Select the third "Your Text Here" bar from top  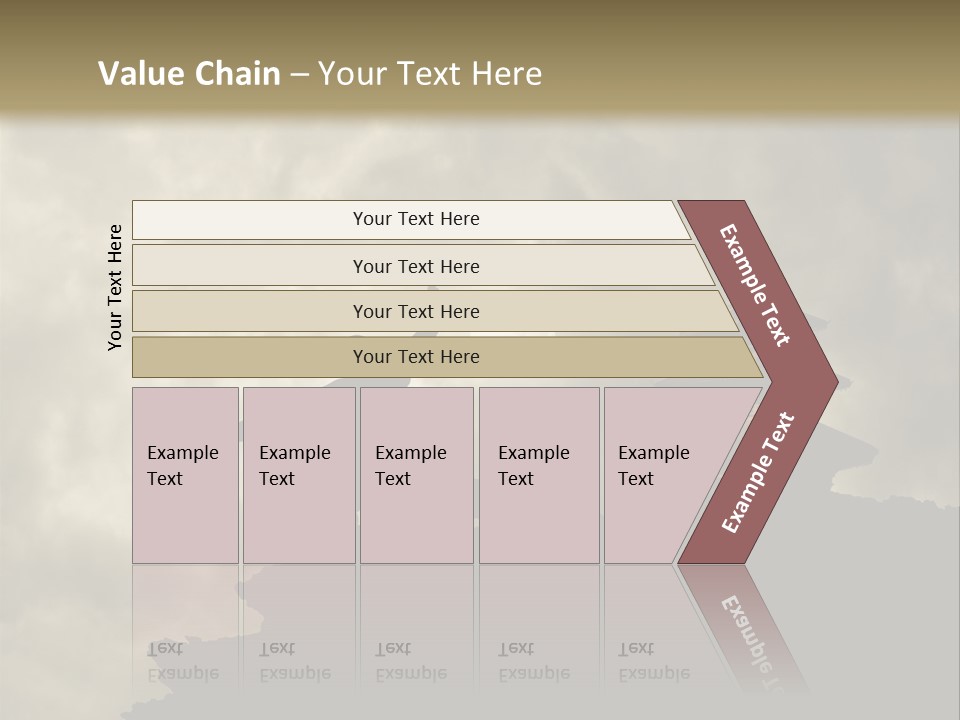coord(415,311)
